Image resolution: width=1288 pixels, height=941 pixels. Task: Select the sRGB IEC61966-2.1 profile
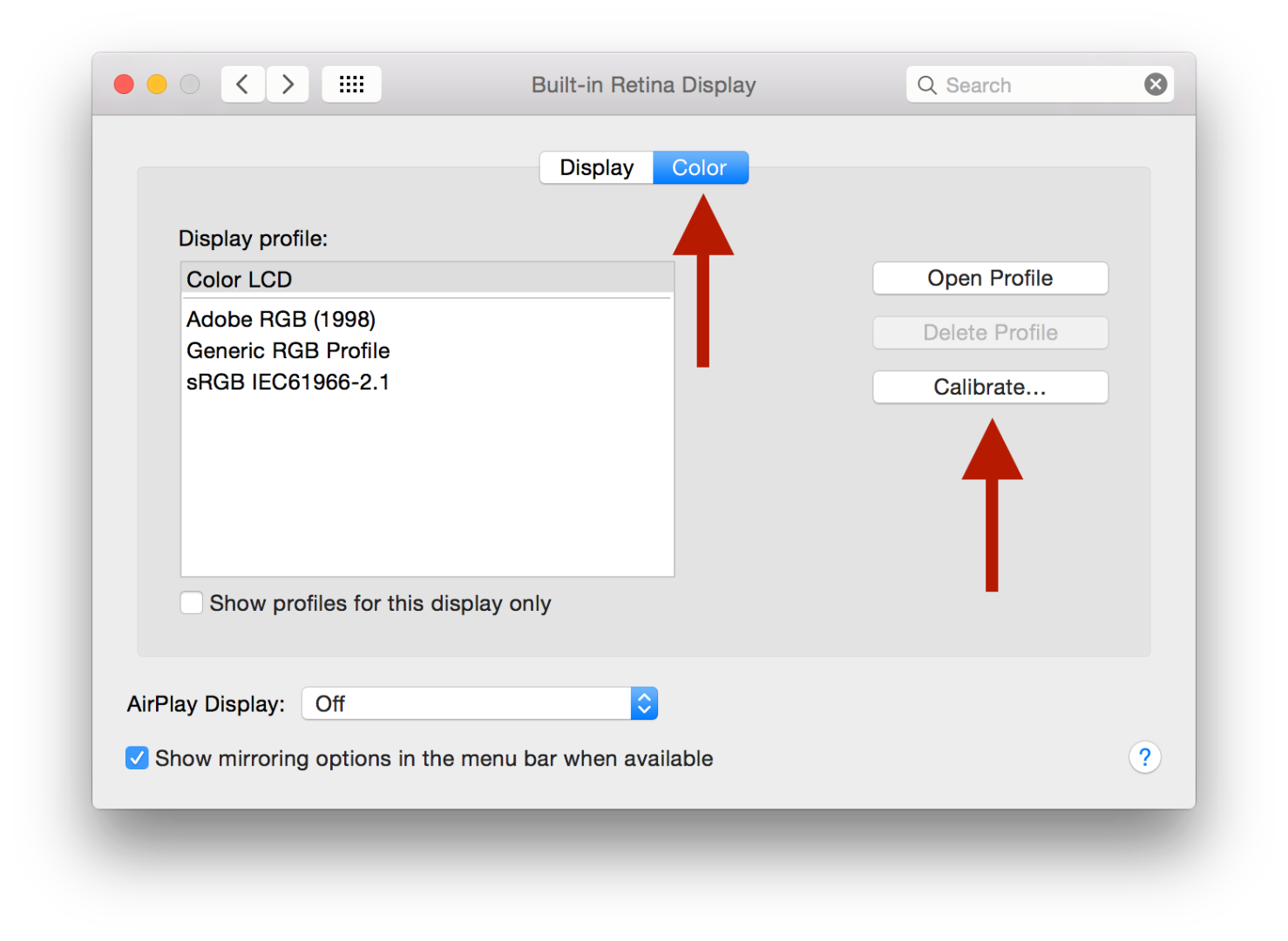pyautogui.click(x=288, y=382)
